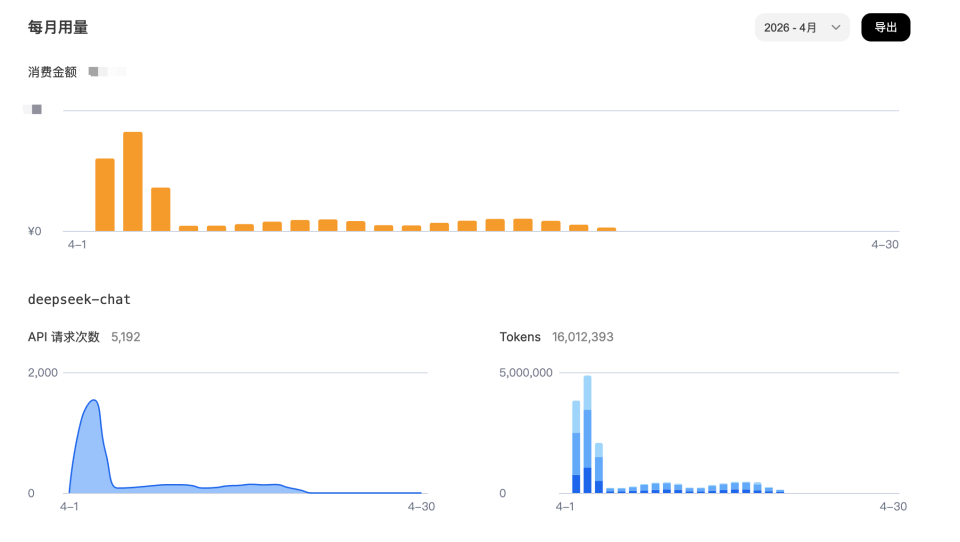Click the API 请求次数 label

tap(64, 337)
